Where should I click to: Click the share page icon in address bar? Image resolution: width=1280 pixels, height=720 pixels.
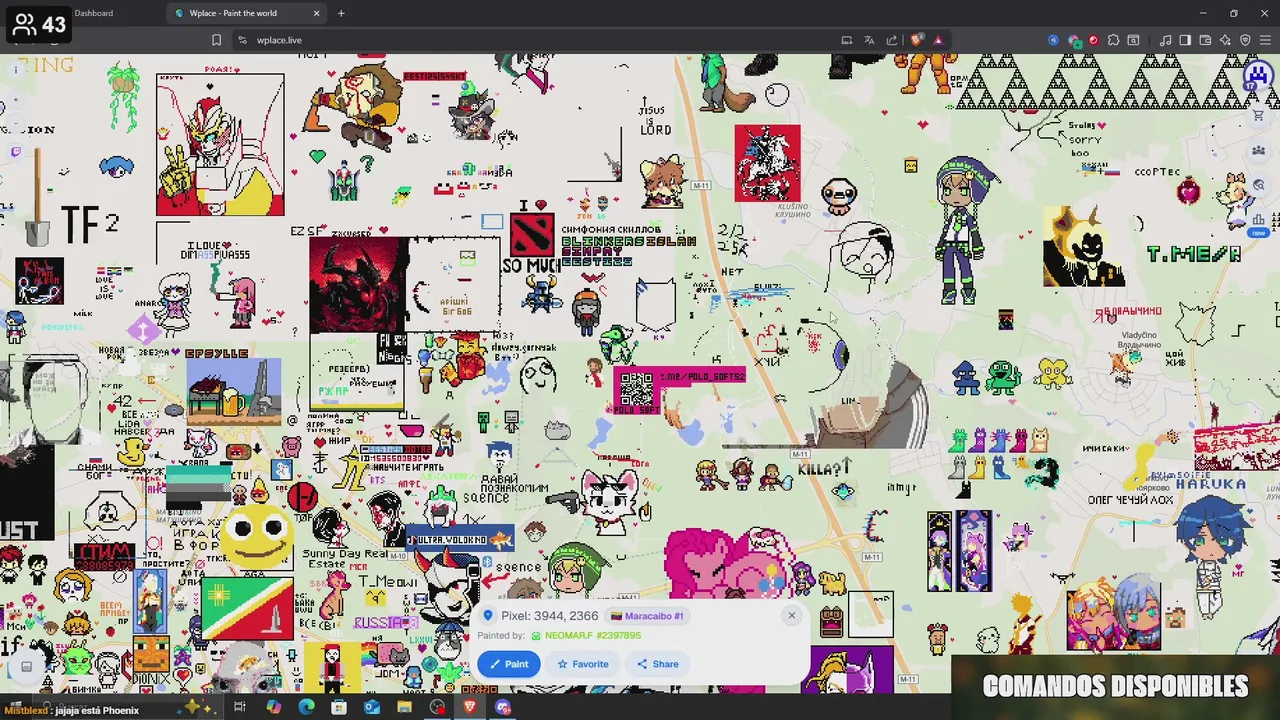click(x=891, y=40)
